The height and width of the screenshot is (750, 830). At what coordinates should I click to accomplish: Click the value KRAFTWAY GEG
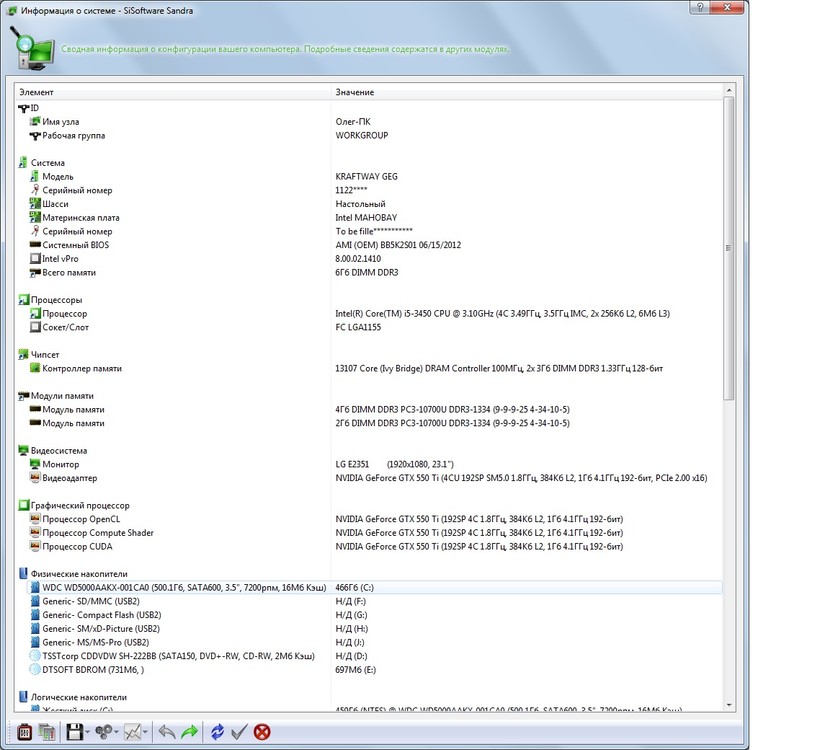point(366,176)
